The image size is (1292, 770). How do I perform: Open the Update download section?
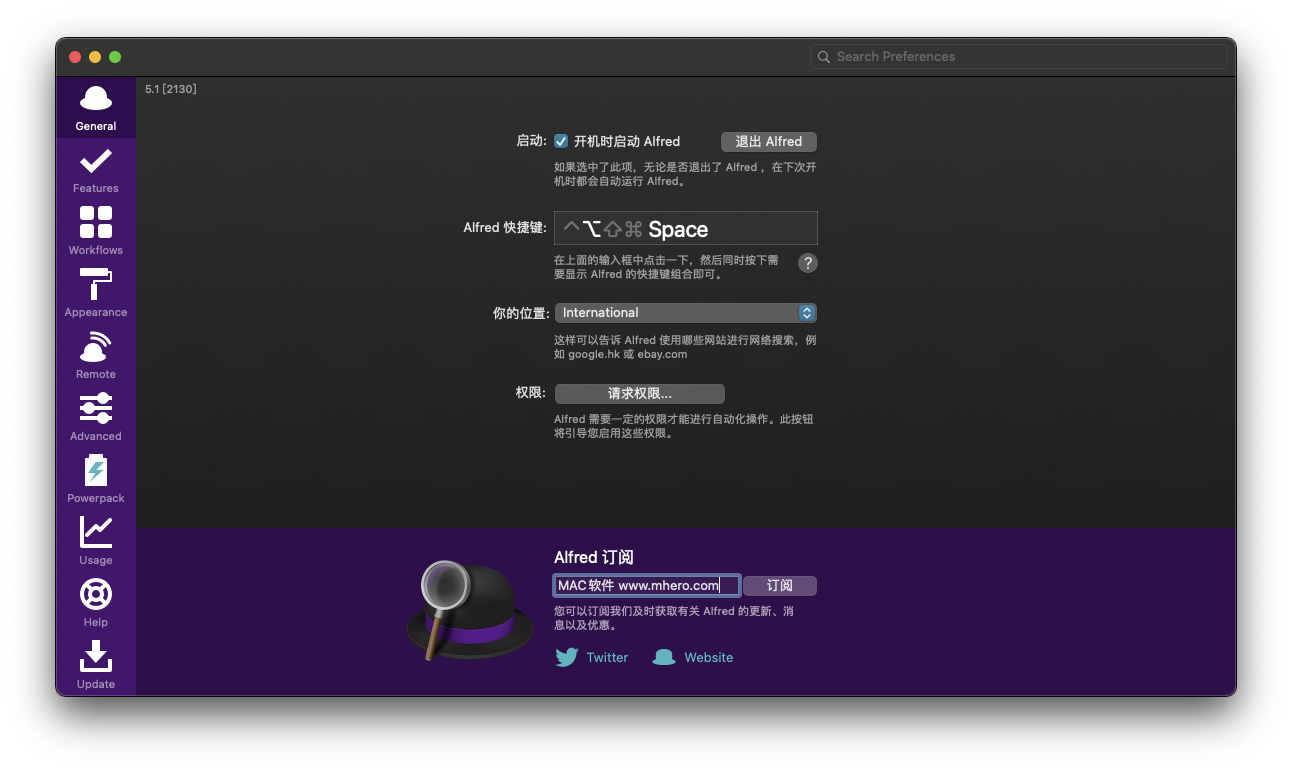(x=96, y=666)
